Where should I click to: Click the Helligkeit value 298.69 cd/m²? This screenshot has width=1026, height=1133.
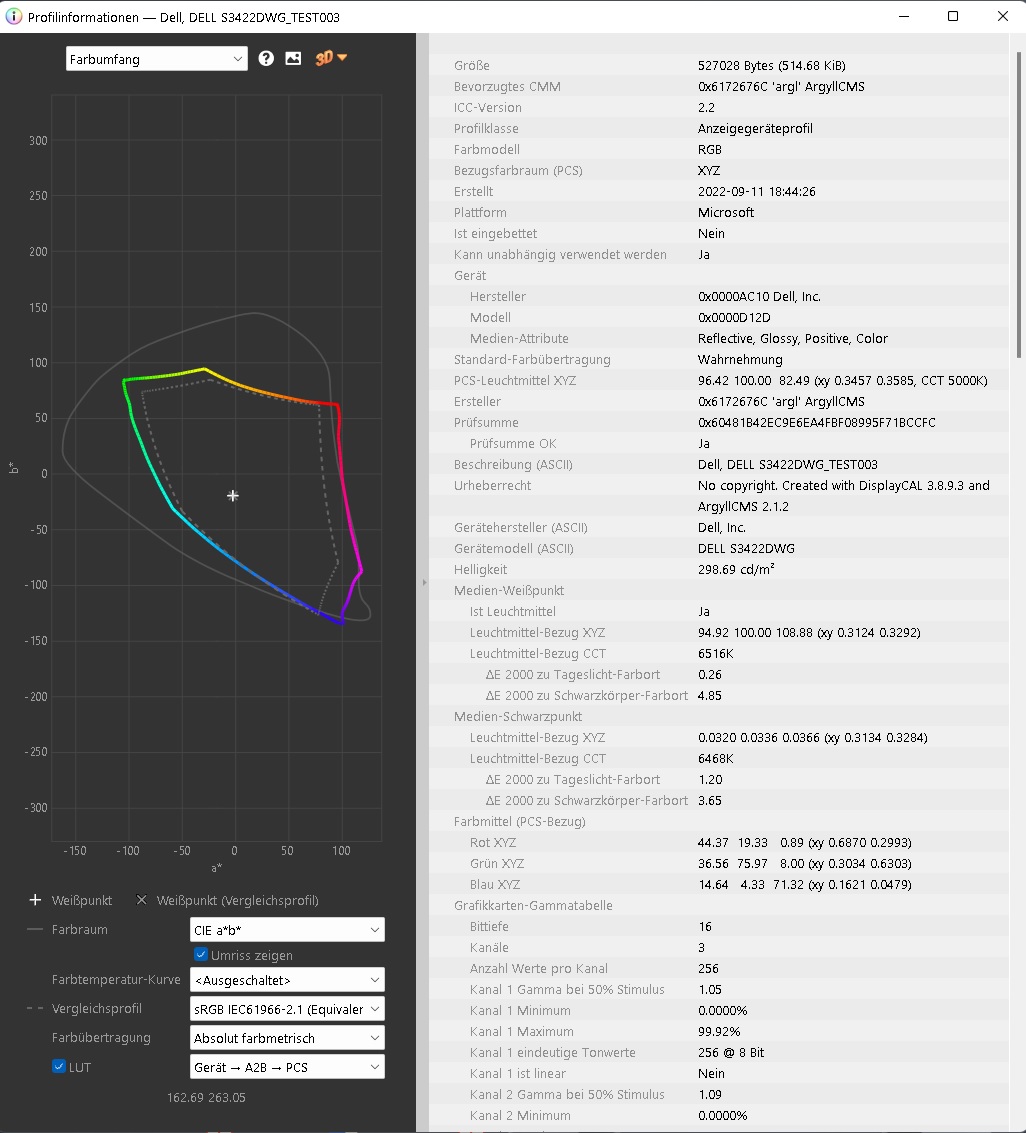coord(736,569)
